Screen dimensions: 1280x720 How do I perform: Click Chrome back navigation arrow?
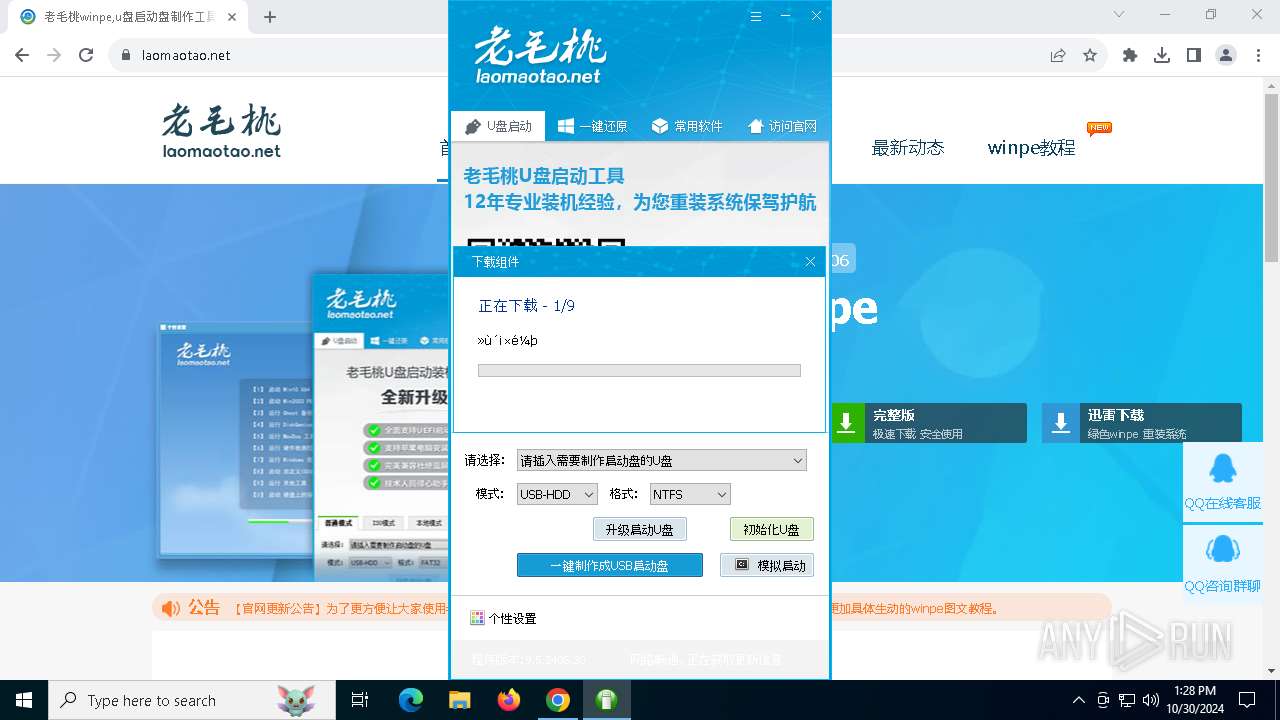click(x=22, y=55)
